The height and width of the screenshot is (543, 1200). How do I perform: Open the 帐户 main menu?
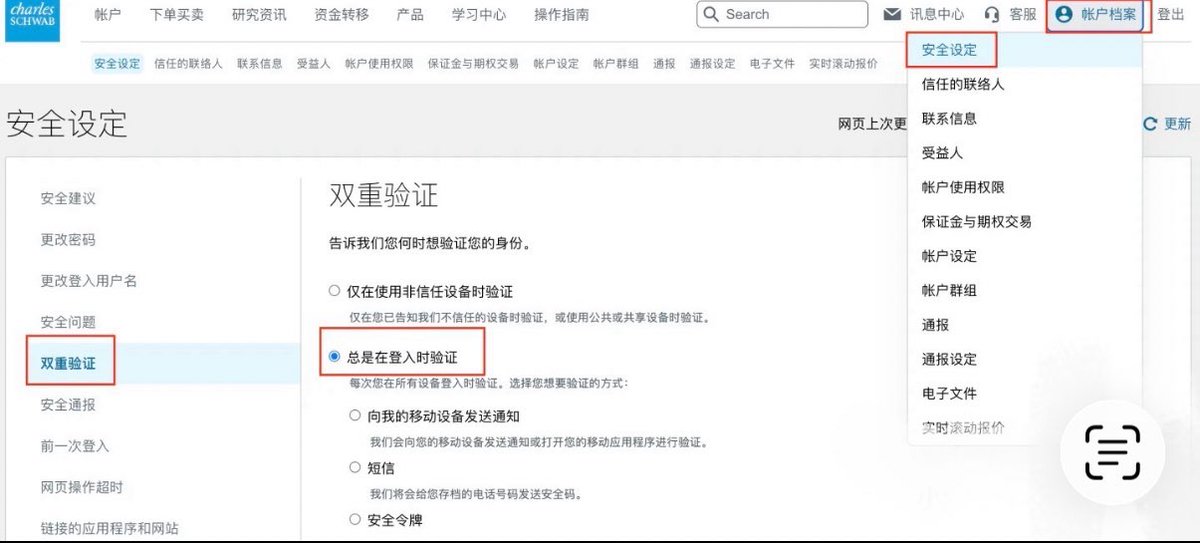107,15
